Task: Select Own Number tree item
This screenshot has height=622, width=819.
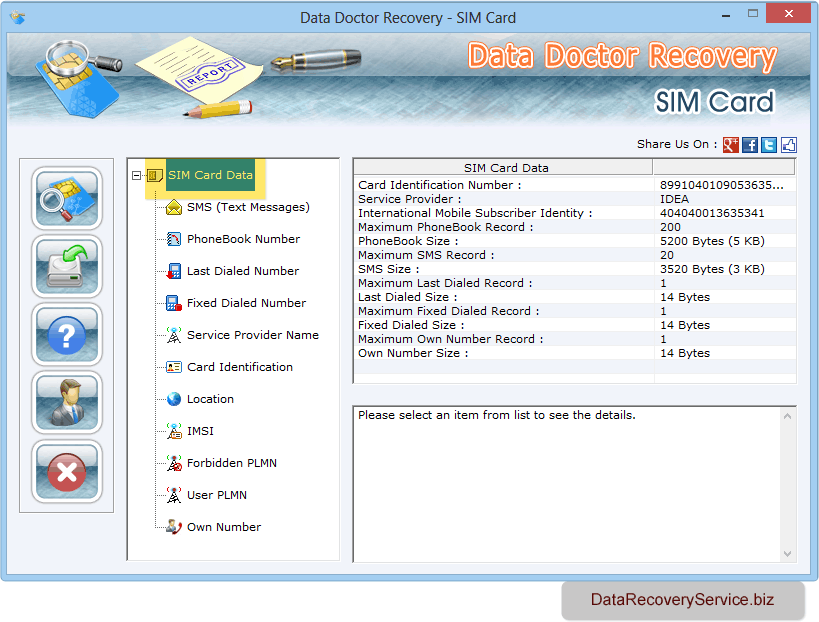Action: (x=224, y=527)
